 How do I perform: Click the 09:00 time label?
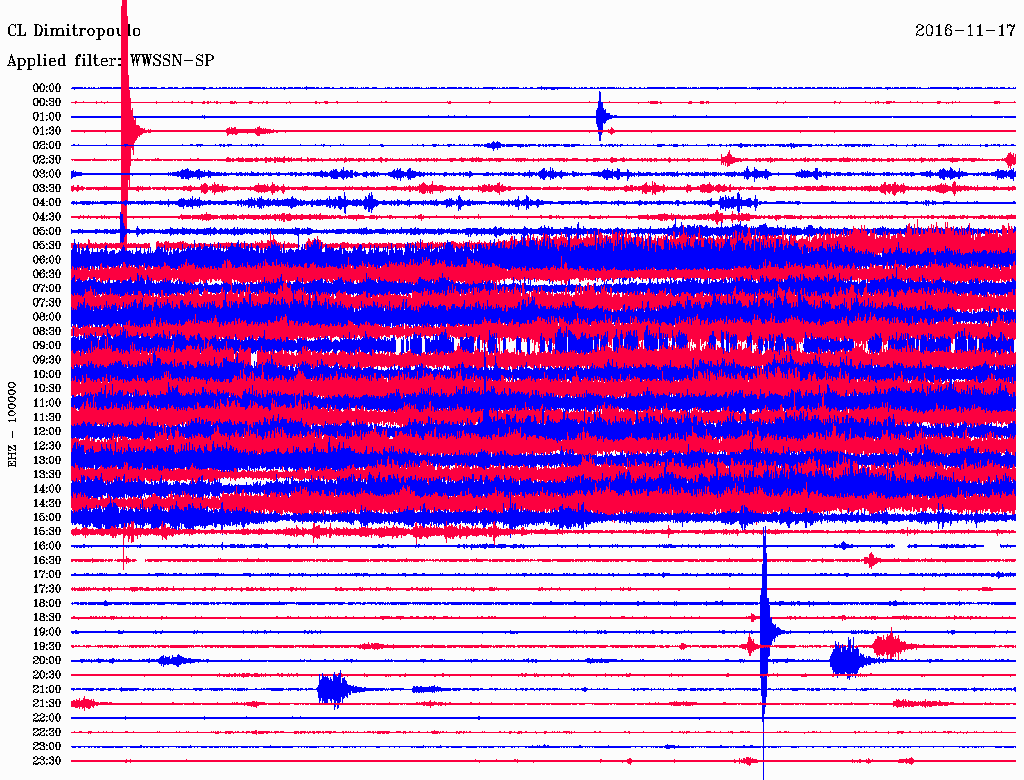click(x=47, y=346)
